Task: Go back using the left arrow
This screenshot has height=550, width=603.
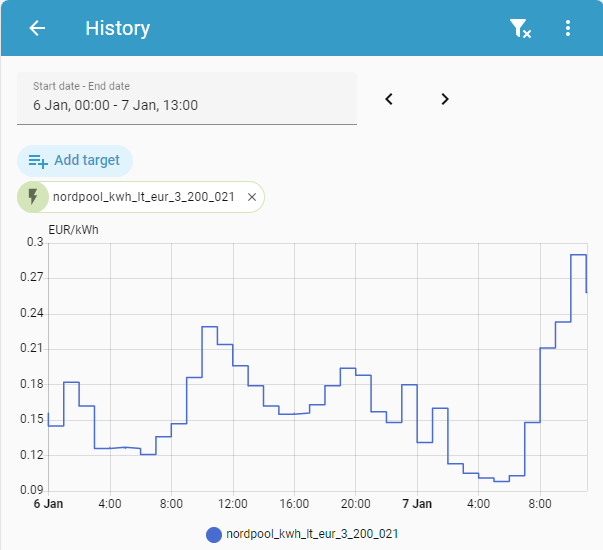Action: pyautogui.click(x=37, y=28)
